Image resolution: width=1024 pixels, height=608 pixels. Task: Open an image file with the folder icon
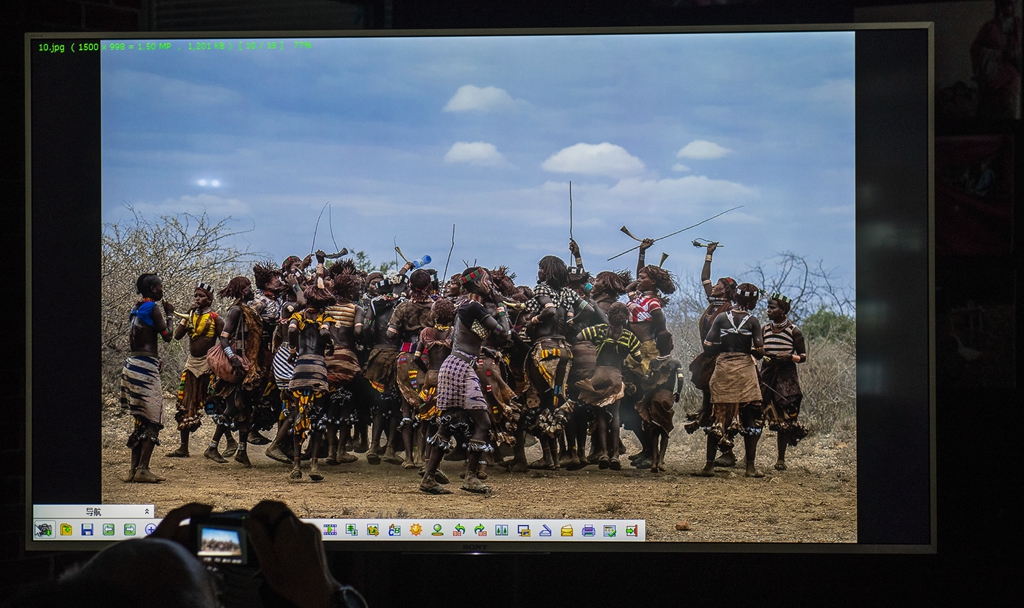point(66,530)
